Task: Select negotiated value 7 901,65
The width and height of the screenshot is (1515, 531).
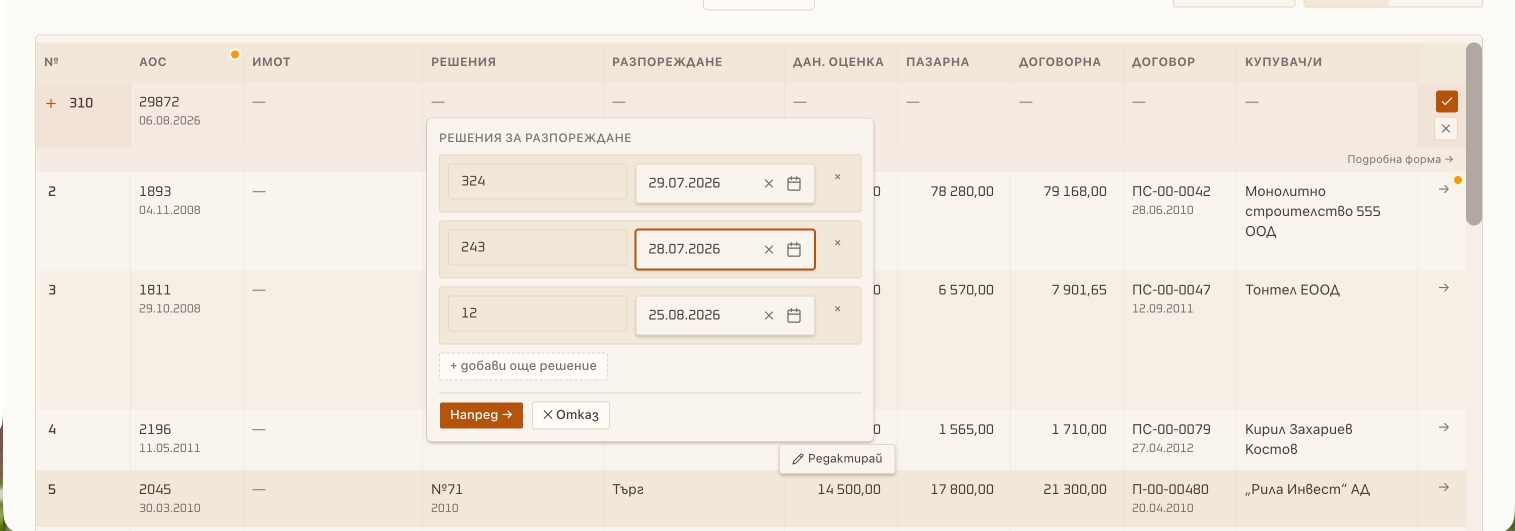Action: [x=1079, y=290]
